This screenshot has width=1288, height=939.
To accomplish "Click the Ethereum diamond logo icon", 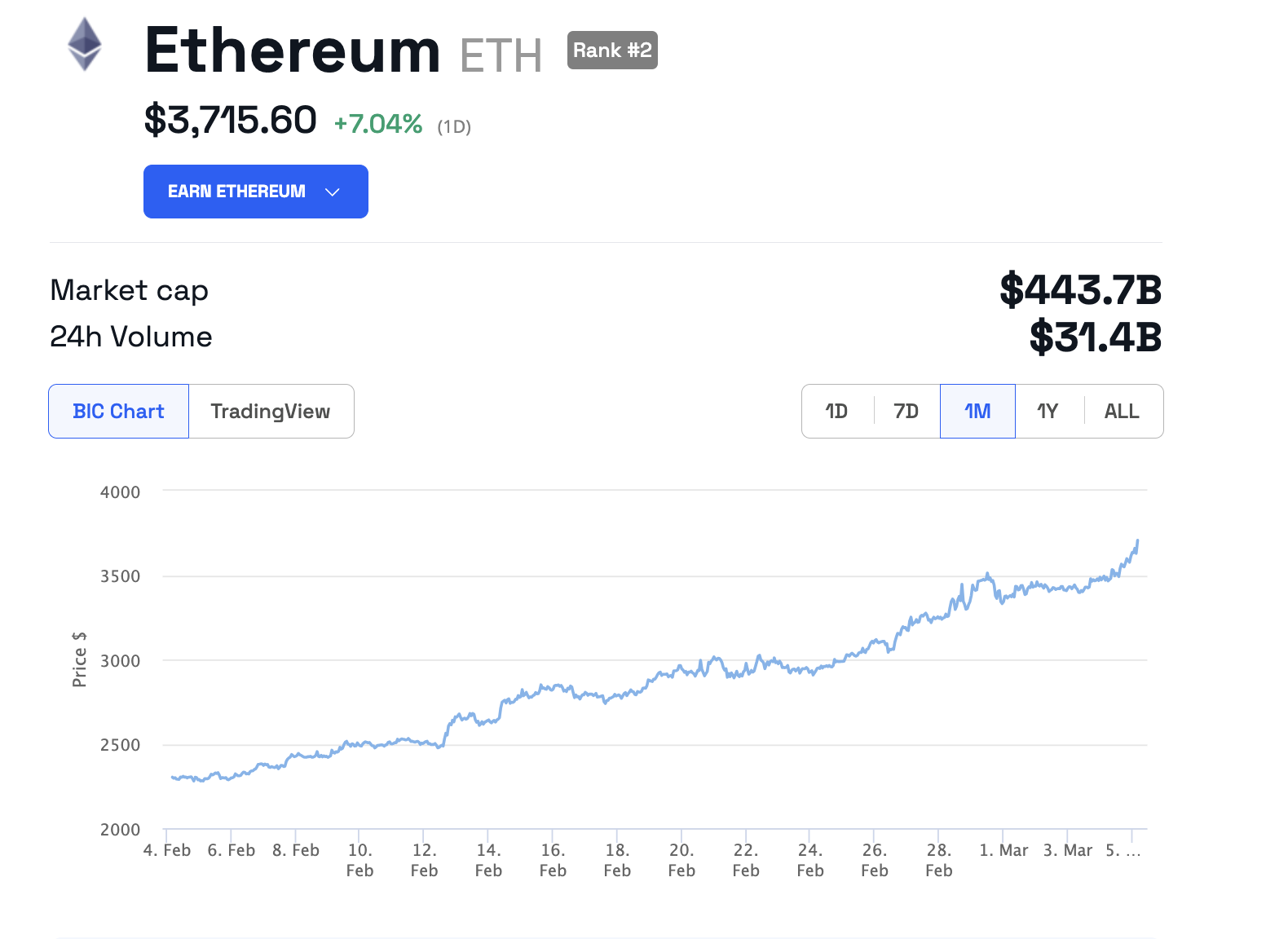I will coord(85,44).
